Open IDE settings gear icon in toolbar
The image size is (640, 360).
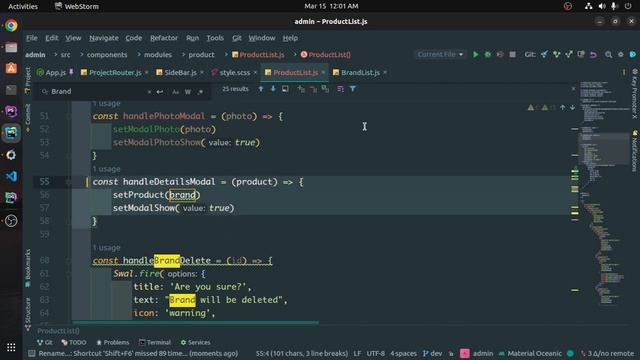click(620, 54)
